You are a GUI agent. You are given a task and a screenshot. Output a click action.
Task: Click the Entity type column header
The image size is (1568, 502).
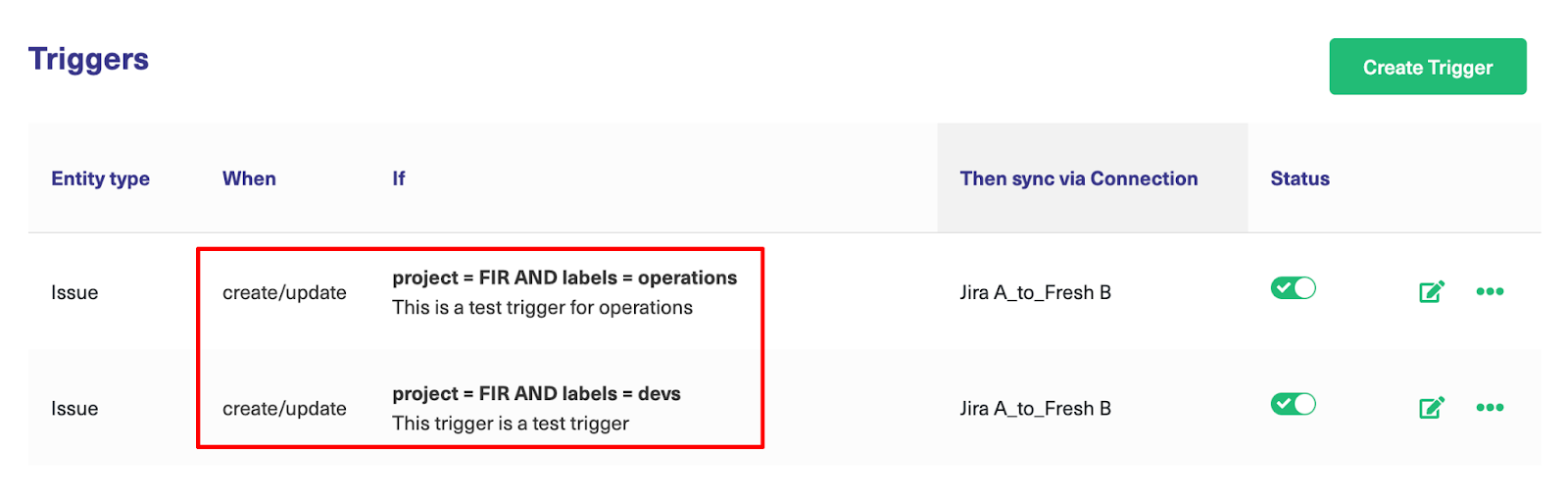point(100,178)
